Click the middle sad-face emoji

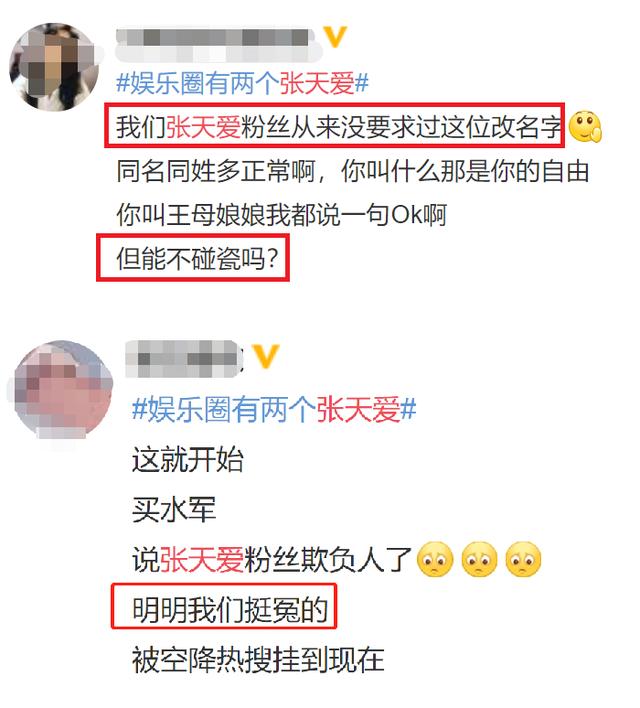[479, 559]
